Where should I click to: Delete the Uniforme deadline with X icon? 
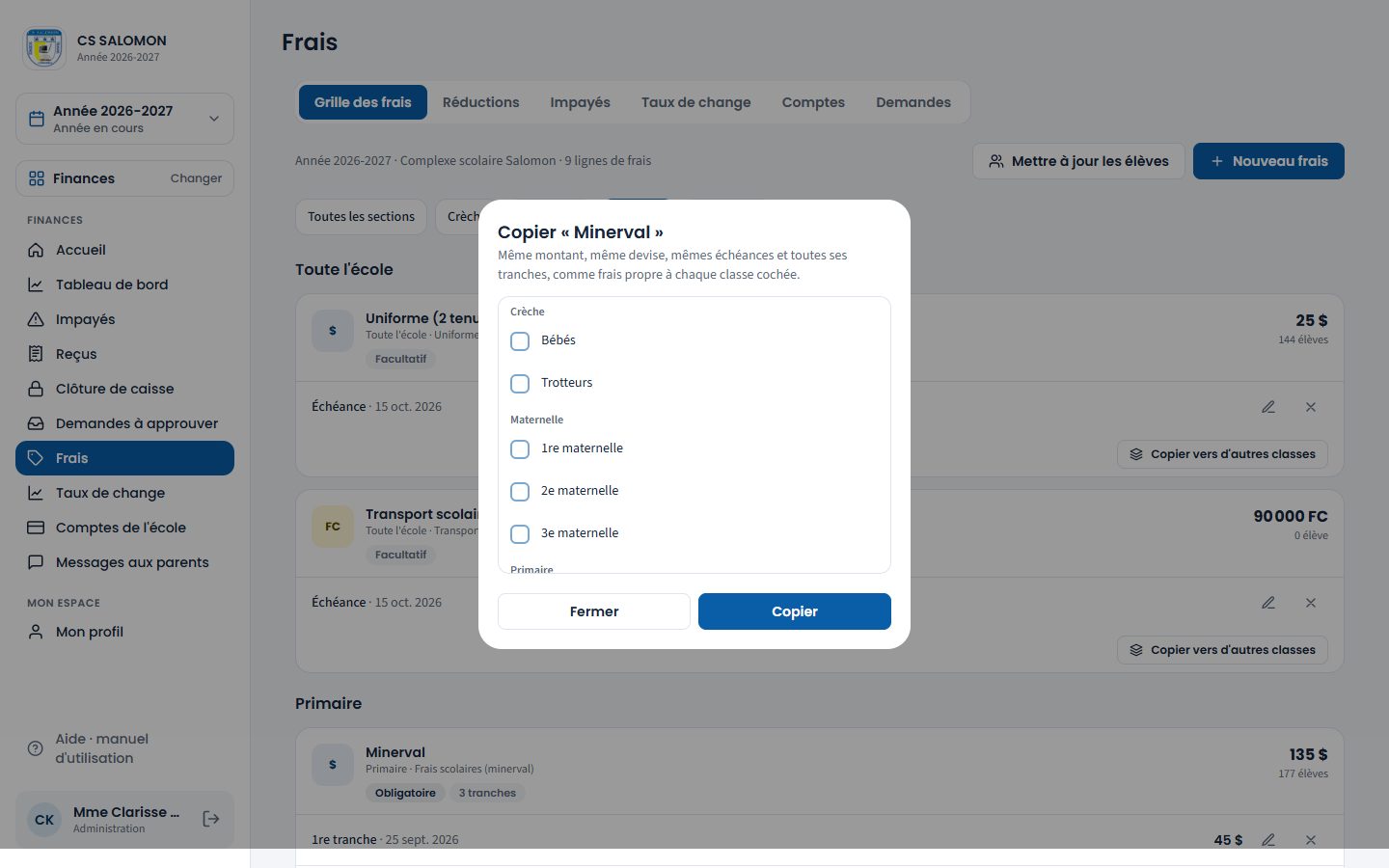tap(1311, 407)
